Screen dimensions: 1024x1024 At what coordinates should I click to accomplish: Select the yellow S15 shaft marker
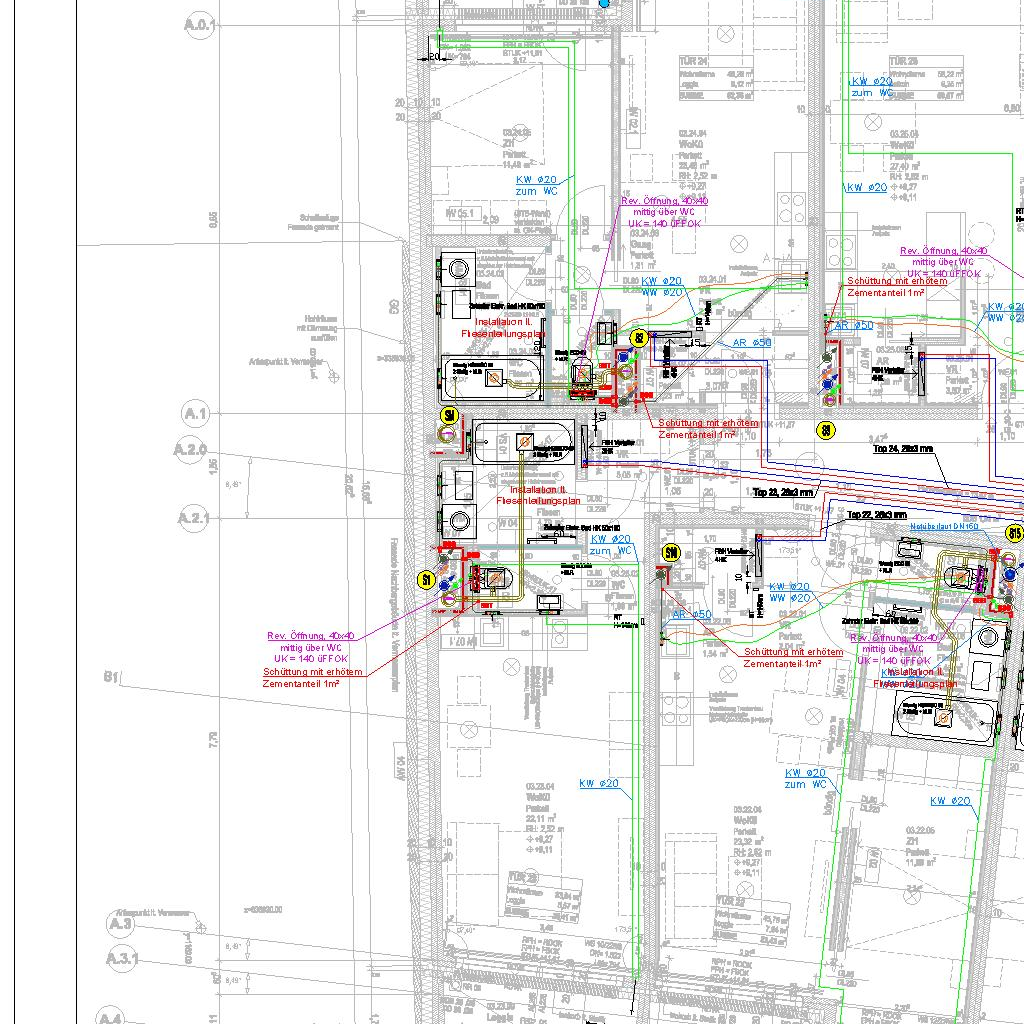1015,534
